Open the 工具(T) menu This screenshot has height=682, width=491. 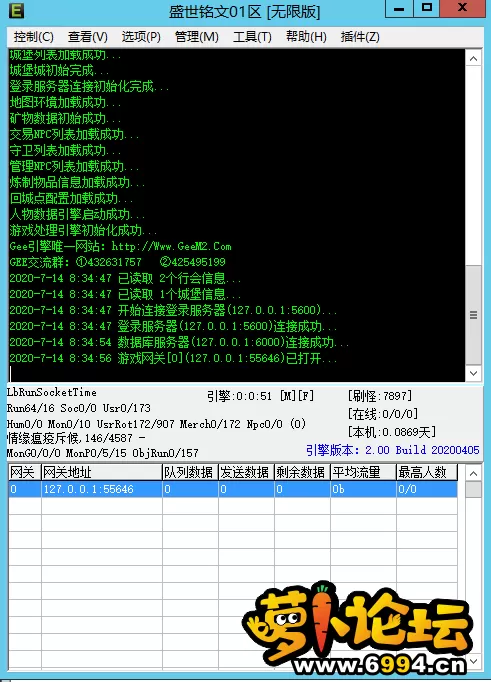[x=252, y=37]
